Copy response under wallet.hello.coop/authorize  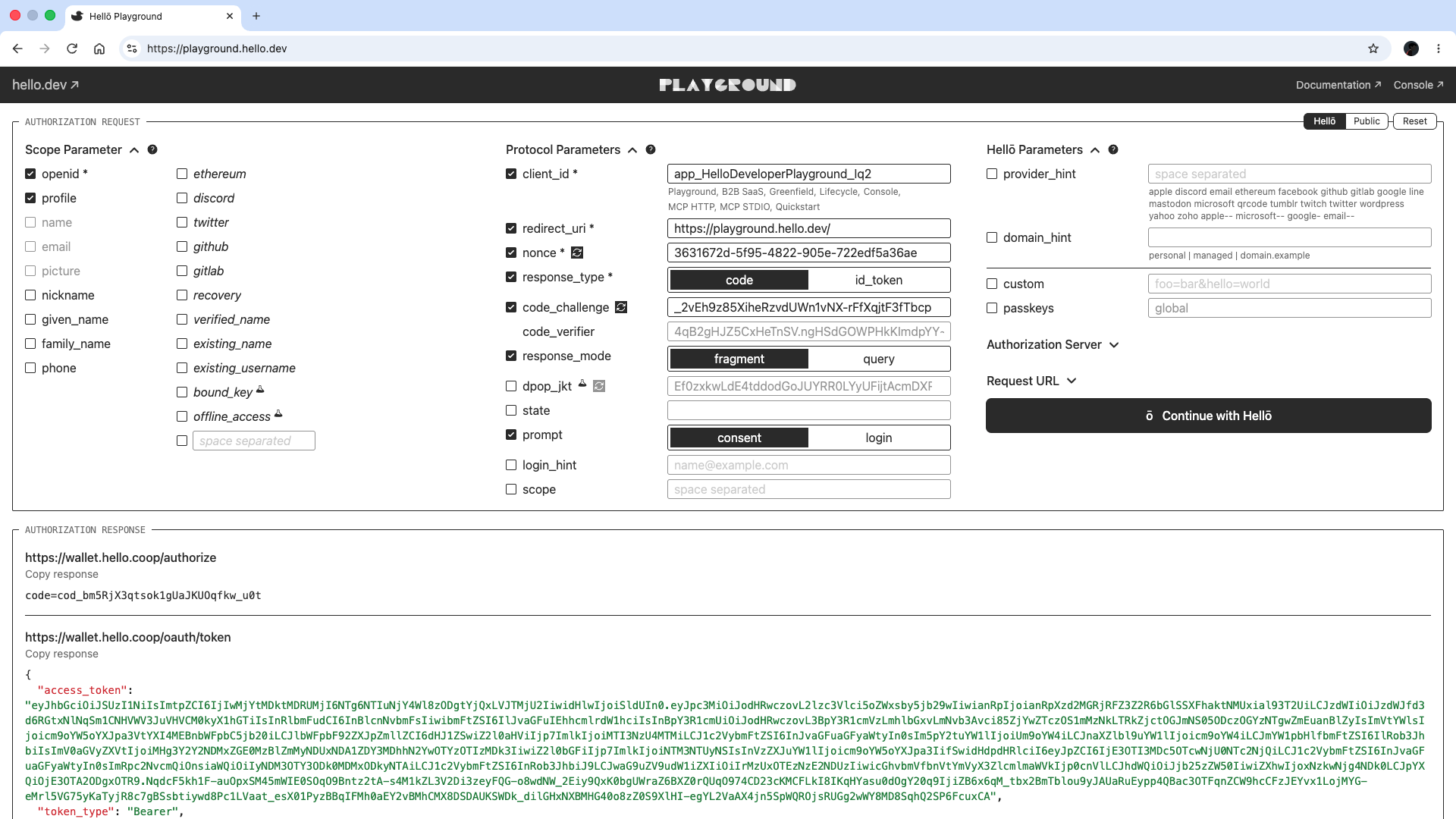(x=61, y=574)
